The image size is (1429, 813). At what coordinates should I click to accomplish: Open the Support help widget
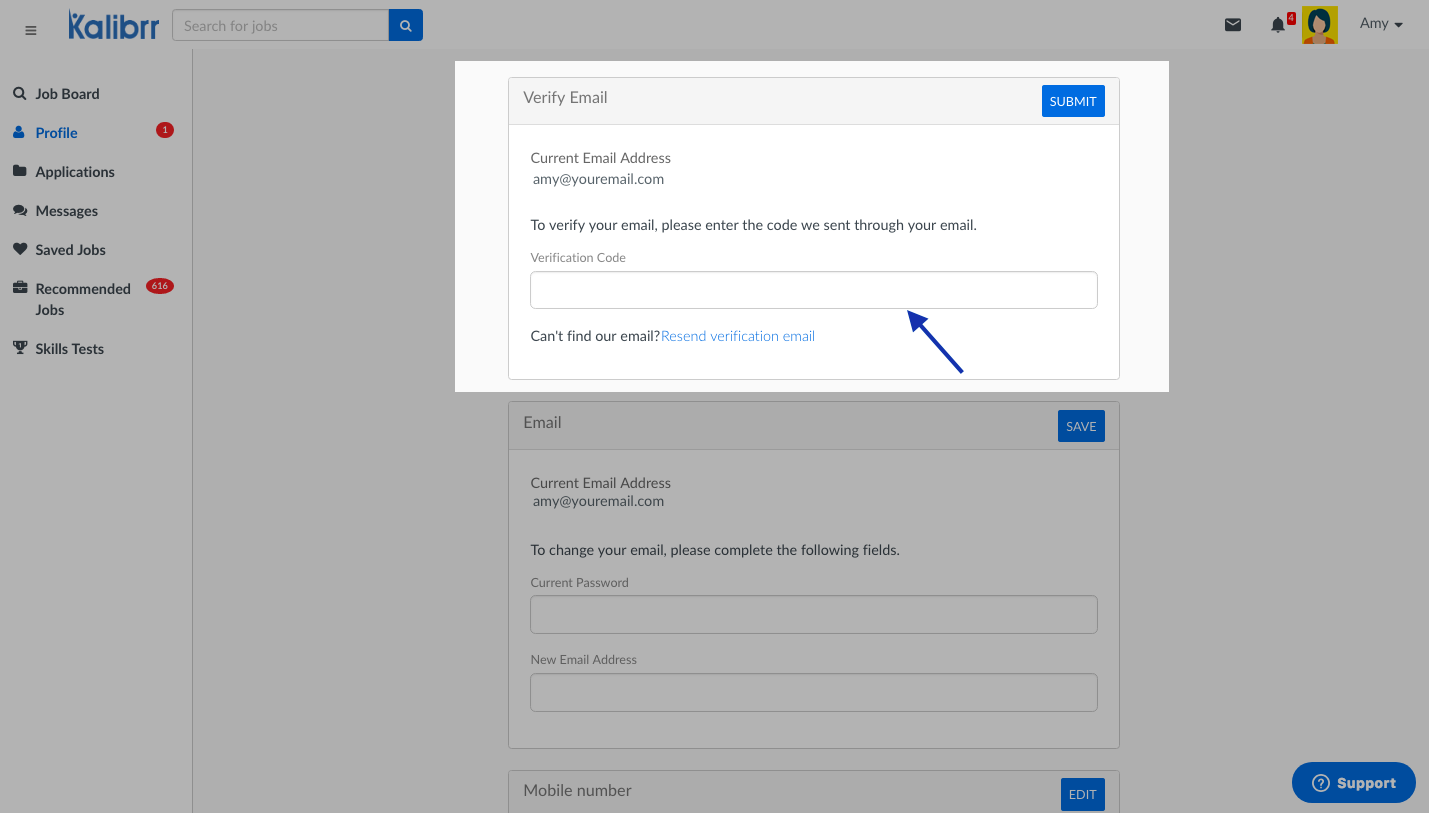[x=1353, y=783]
